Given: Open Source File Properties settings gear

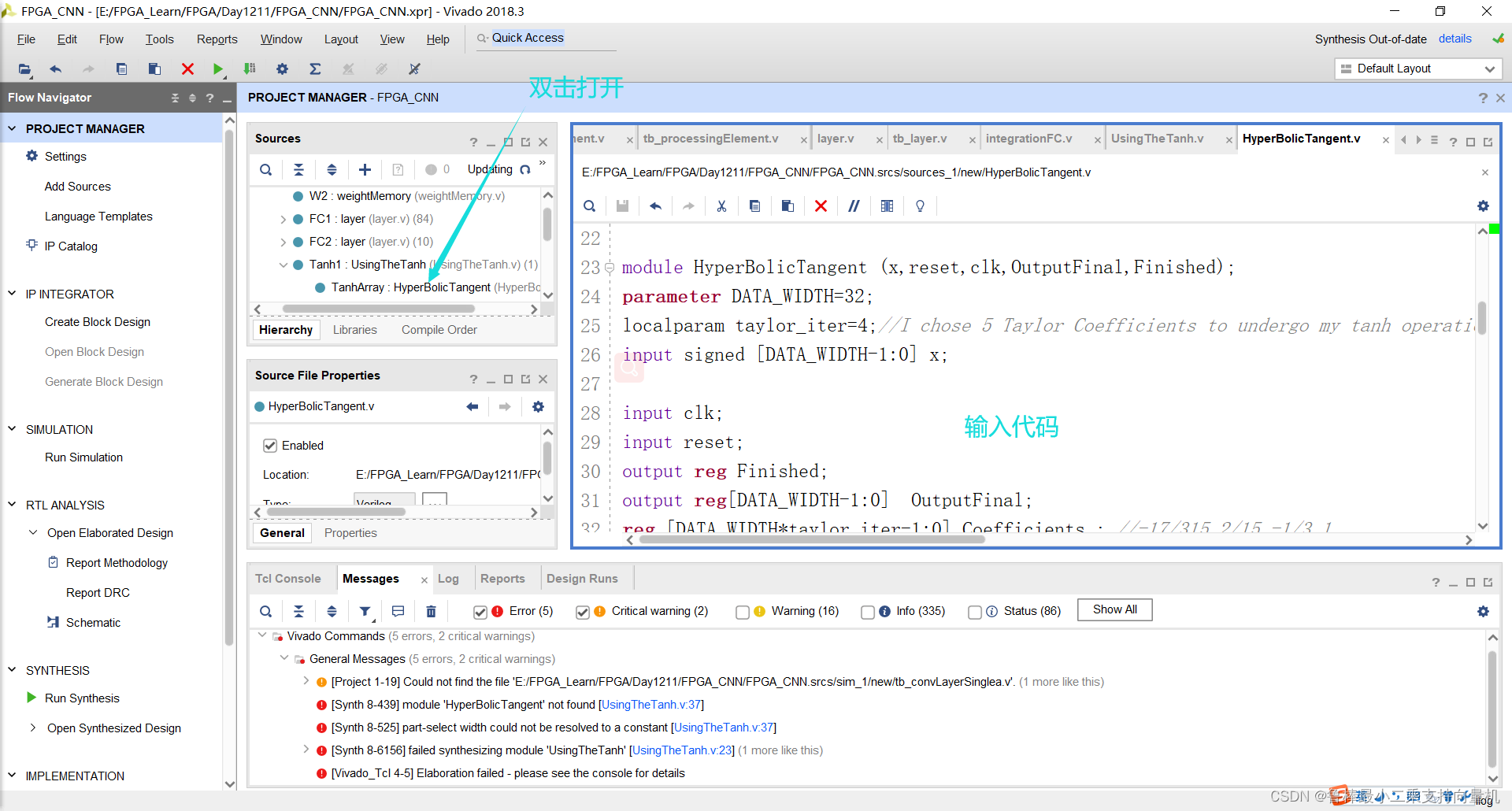Looking at the screenshot, I should (538, 406).
